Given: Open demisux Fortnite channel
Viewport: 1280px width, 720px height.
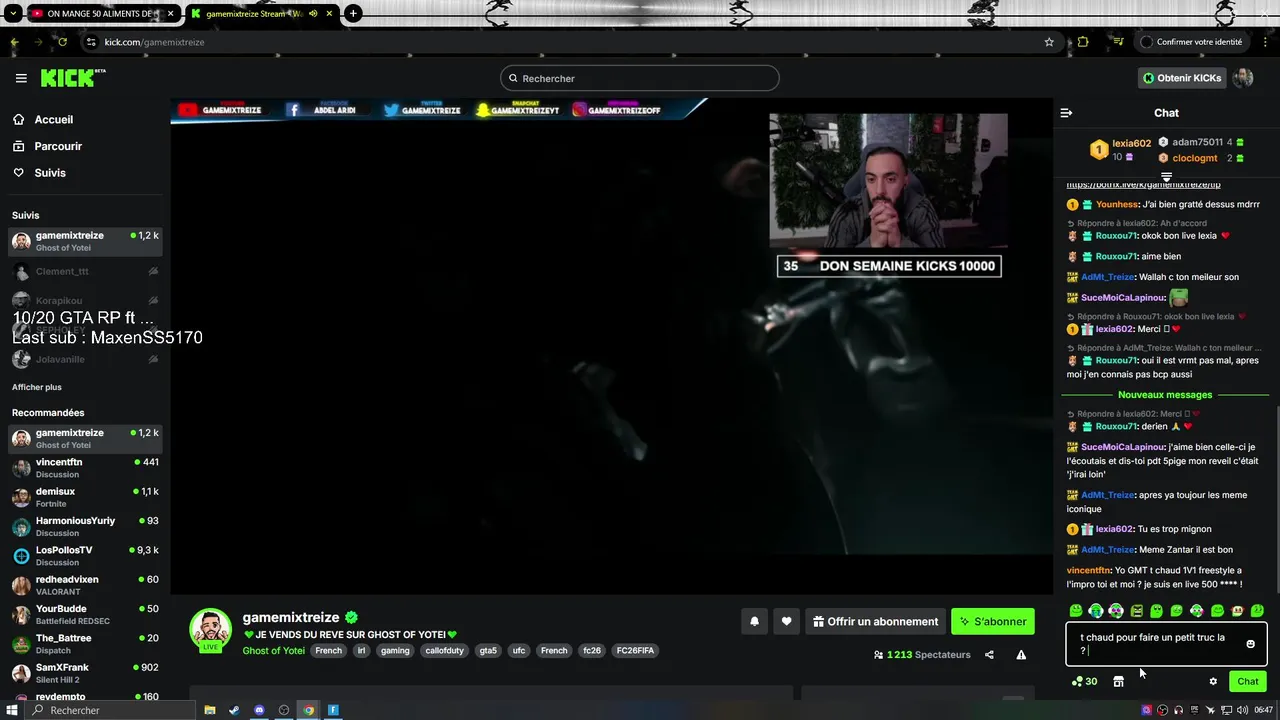Looking at the screenshot, I should (85, 497).
